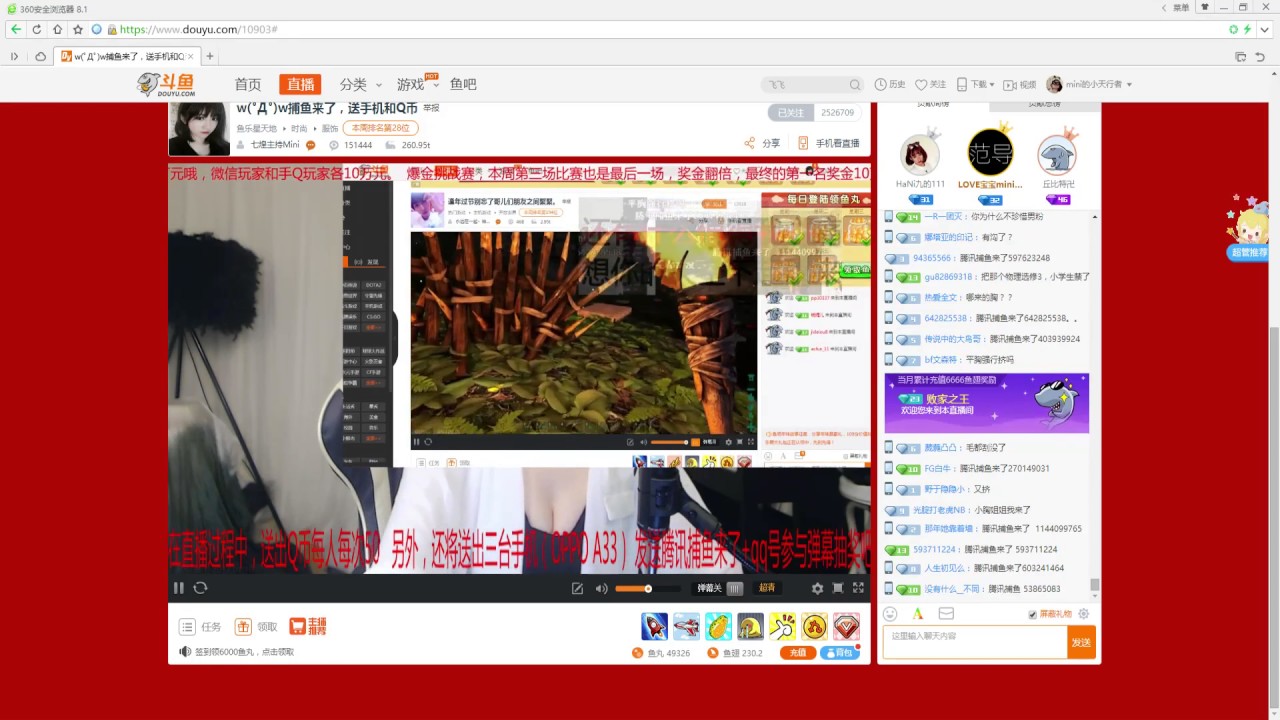The width and height of the screenshot is (1280, 720).
Task: Click the Douyu logo
Action: click(166, 85)
